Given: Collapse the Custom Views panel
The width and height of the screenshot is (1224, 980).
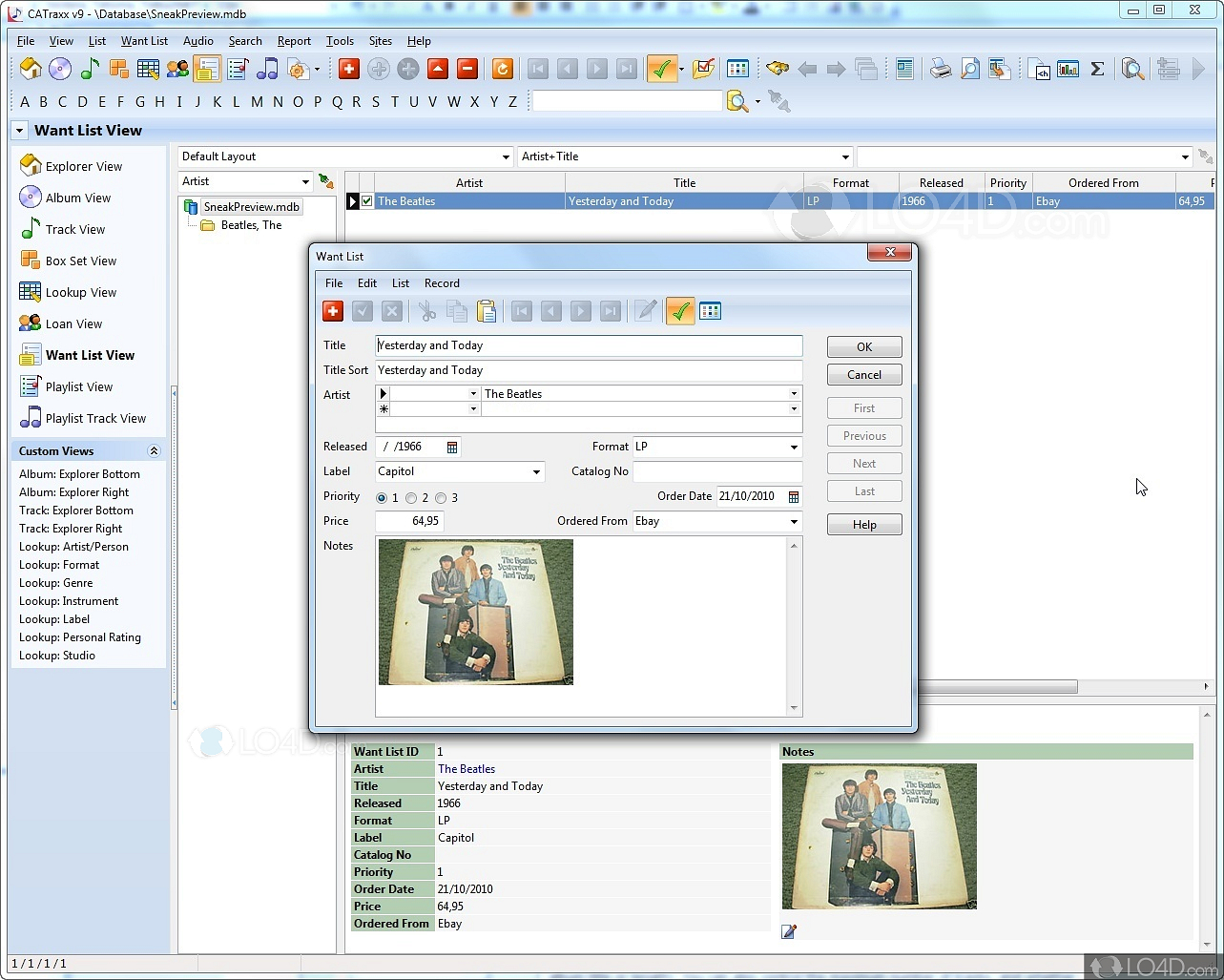Looking at the screenshot, I should point(154,451).
